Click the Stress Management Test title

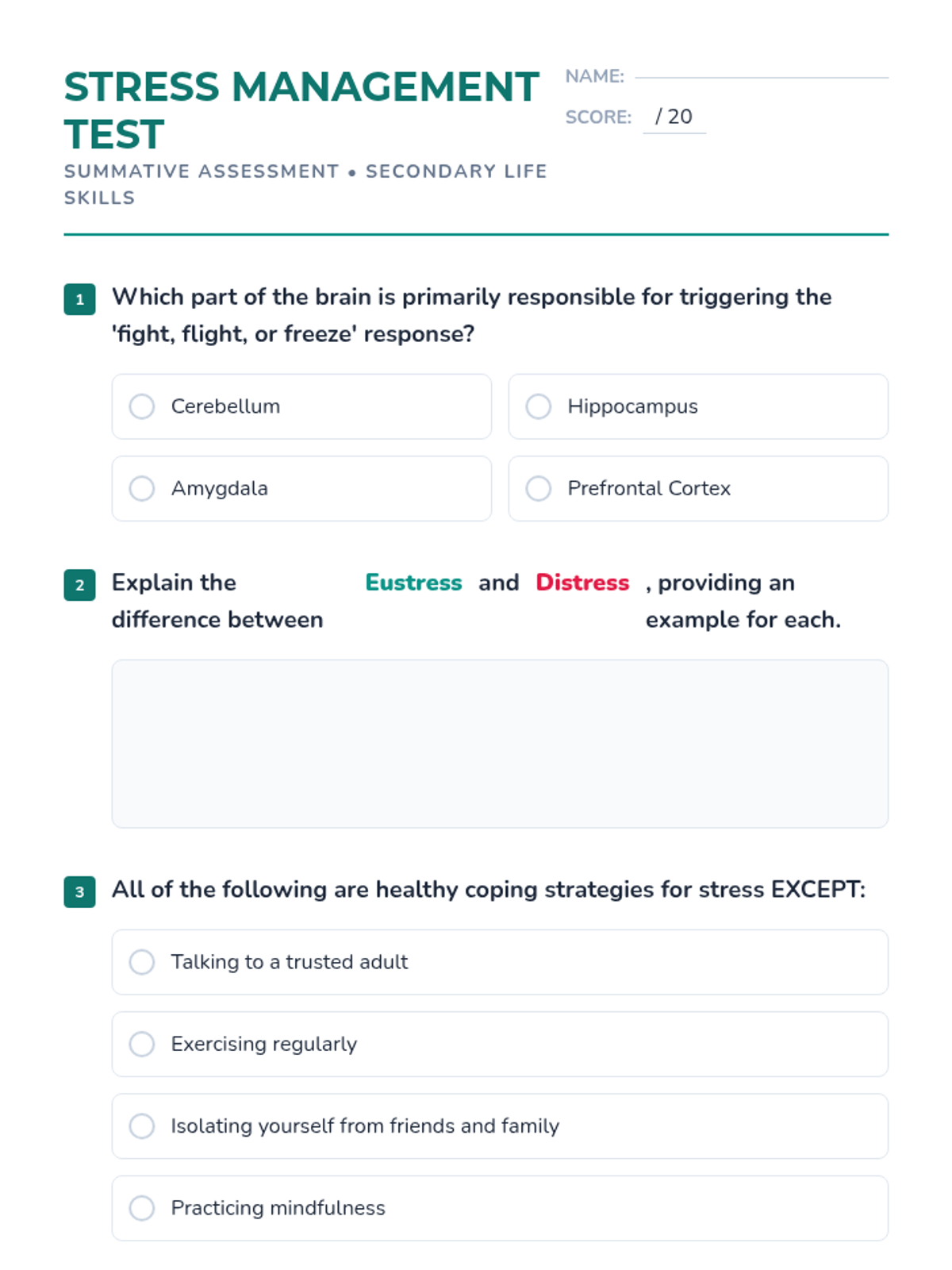tap(301, 110)
